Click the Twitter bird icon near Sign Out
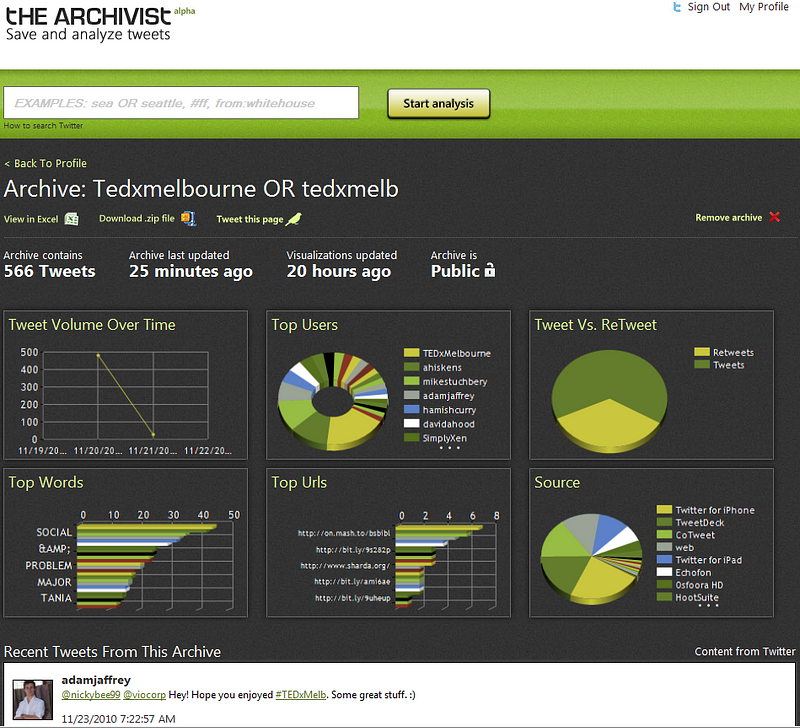This screenshot has width=800, height=728. (x=677, y=7)
